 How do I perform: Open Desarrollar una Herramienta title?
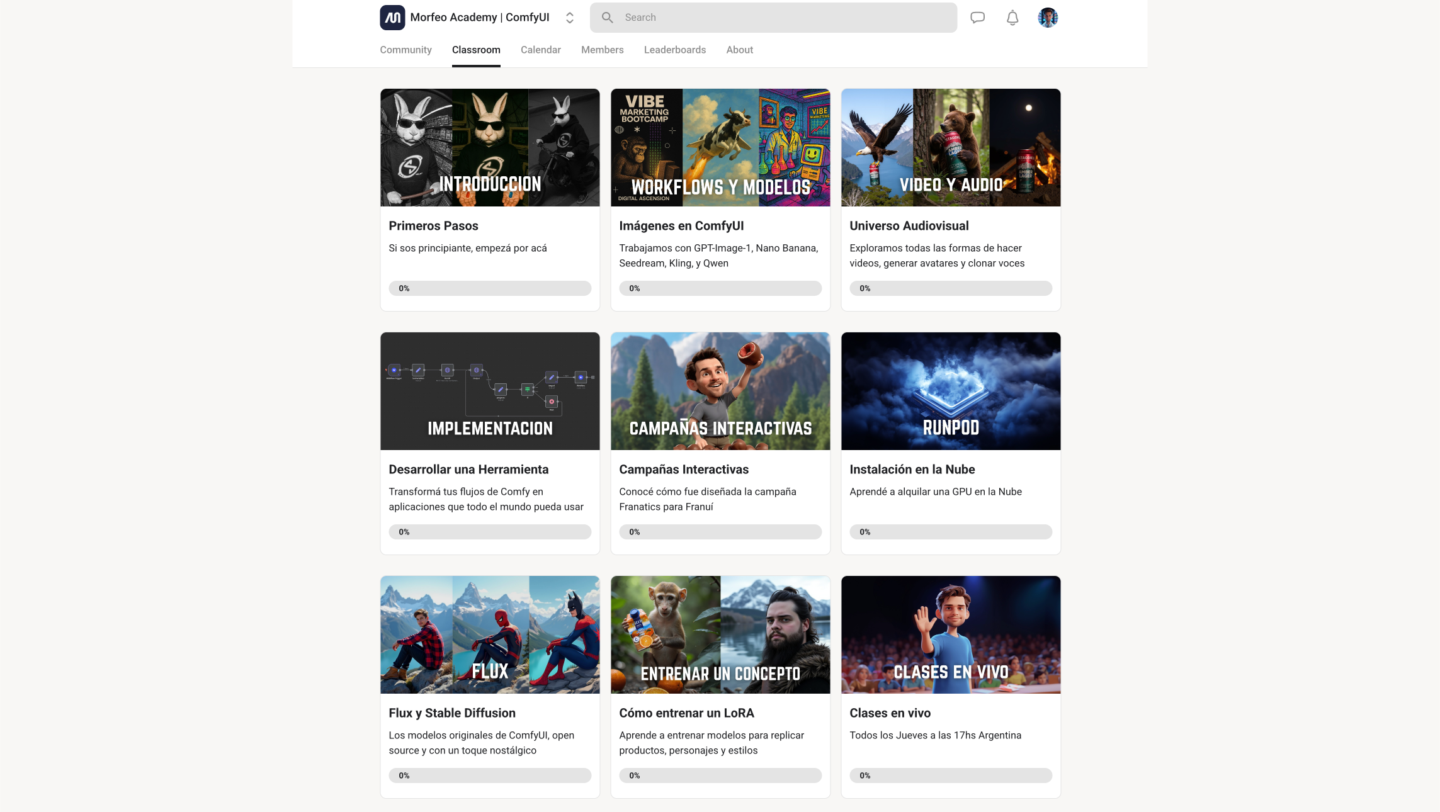click(x=469, y=469)
